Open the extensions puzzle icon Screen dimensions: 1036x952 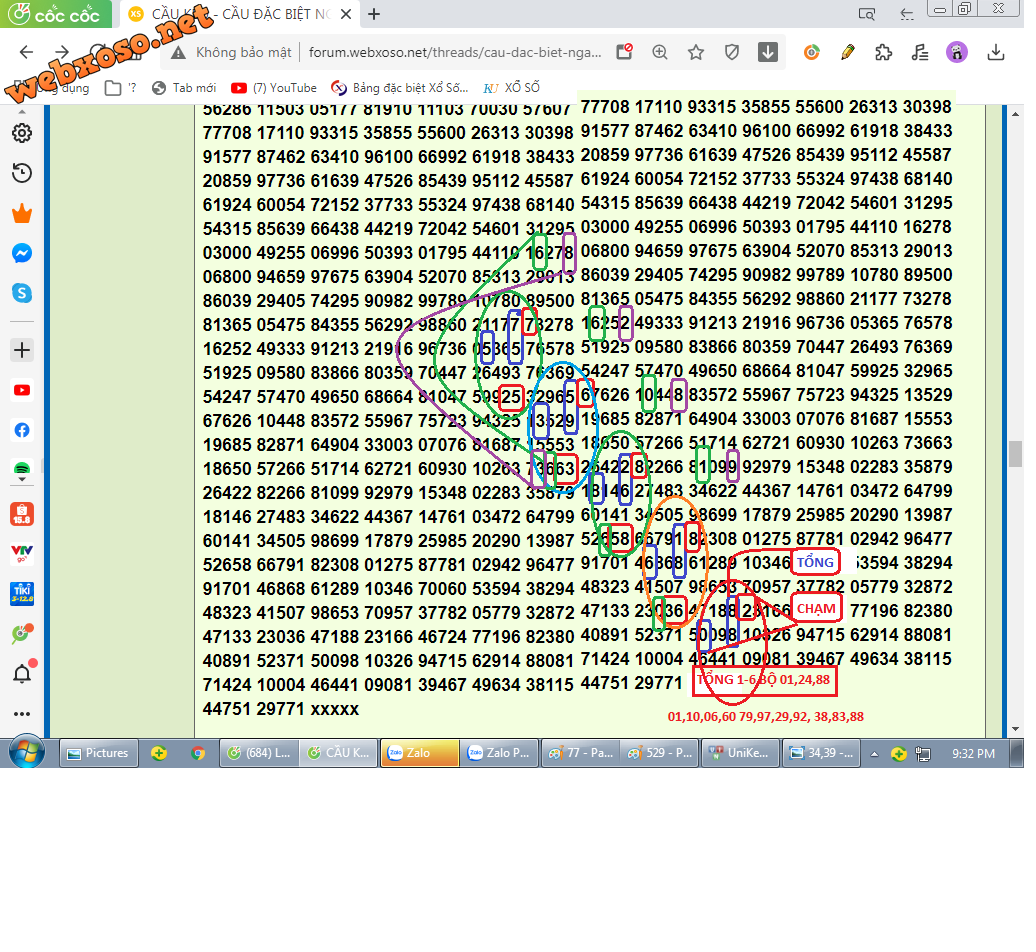pos(883,52)
